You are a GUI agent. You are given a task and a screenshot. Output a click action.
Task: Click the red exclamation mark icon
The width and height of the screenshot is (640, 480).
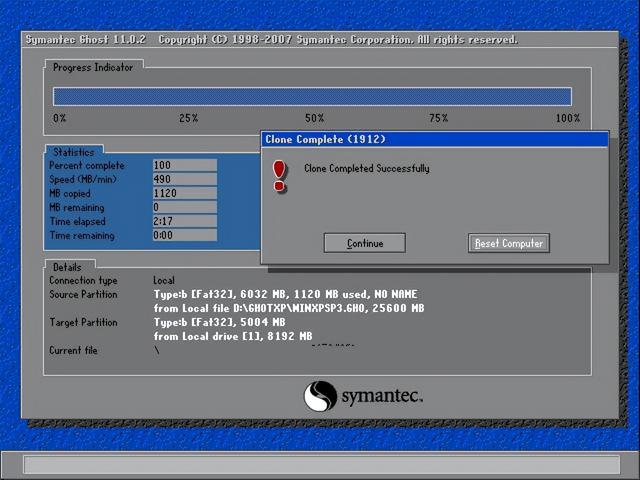(x=280, y=174)
